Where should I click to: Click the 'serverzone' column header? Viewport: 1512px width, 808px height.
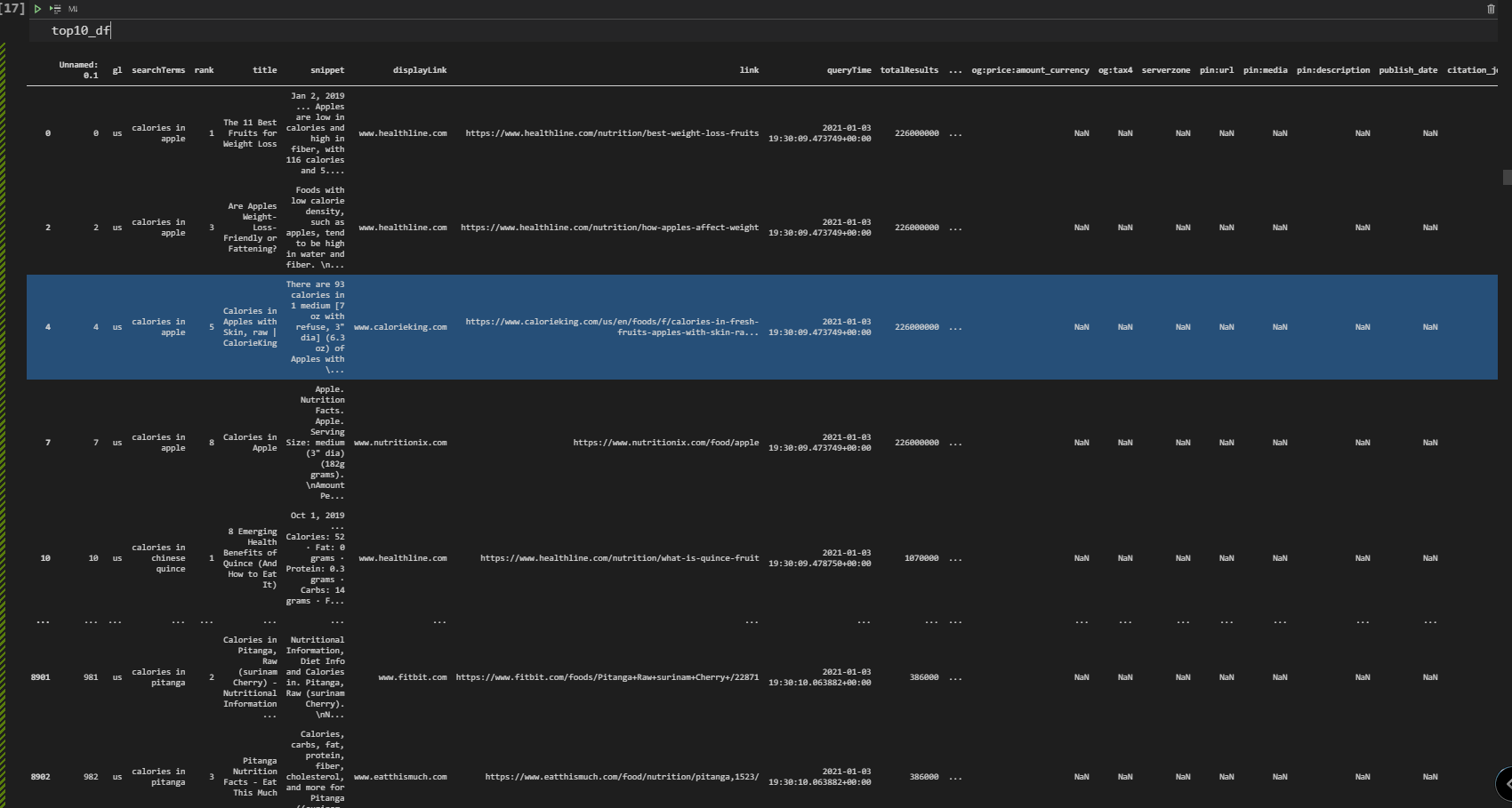[1165, 70]
